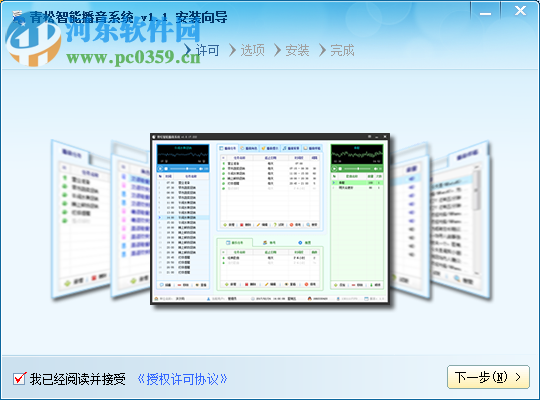
Task: Click the installer app icon in title bar
Action: 18,17
